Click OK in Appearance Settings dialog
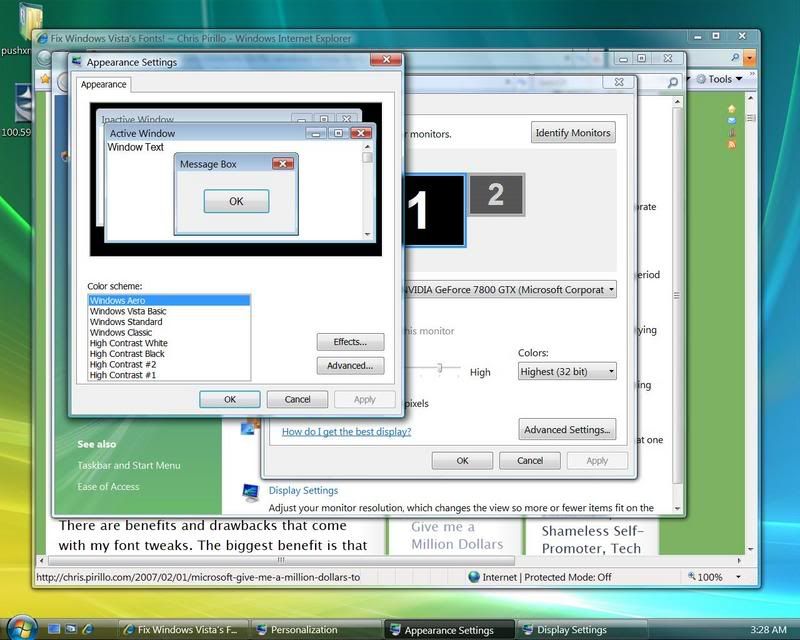Viewport: 800px width, 640px height. coord(230,399)
